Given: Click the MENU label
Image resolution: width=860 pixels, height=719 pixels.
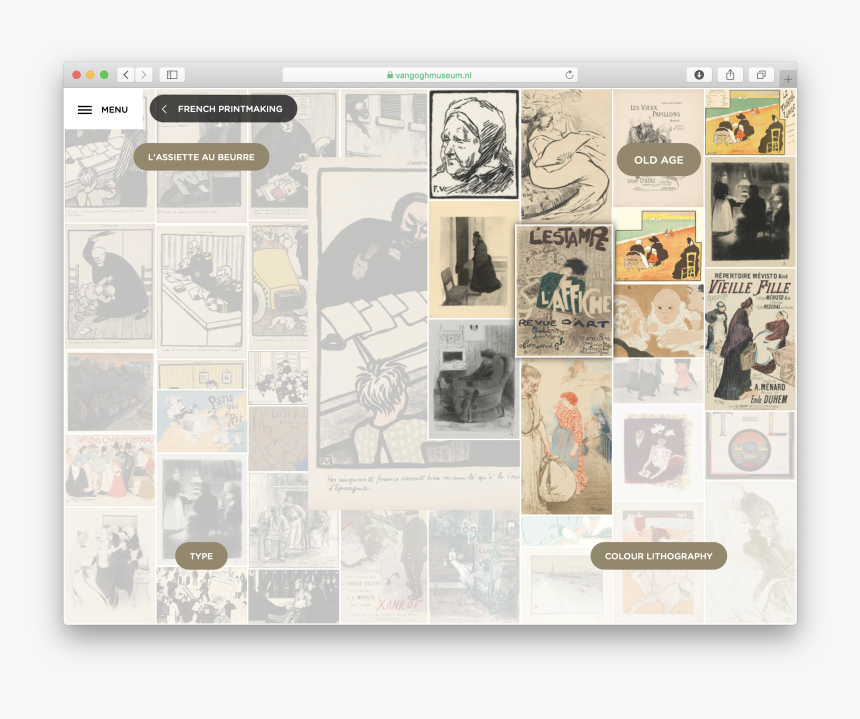Looking at the screenshot, I should tap(114, 110).
